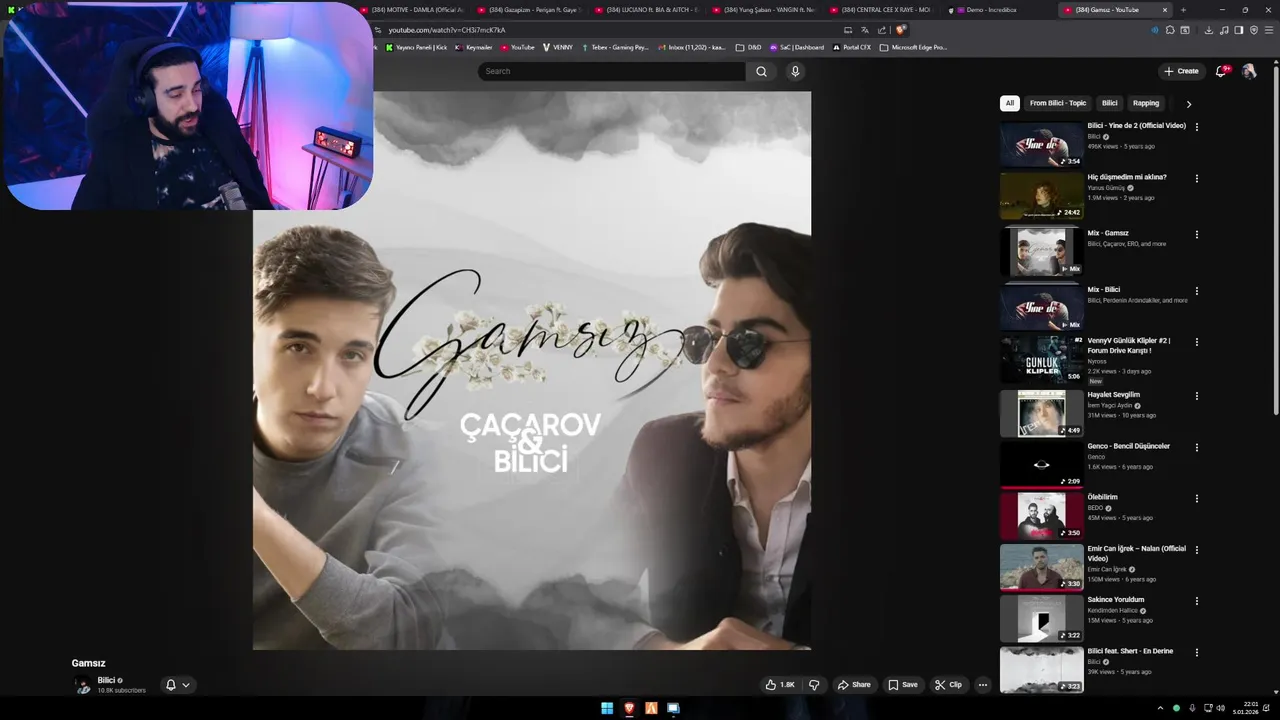Viewport: 1280px width, 720px height.
Task: Click the Share button
Action: 854,685
